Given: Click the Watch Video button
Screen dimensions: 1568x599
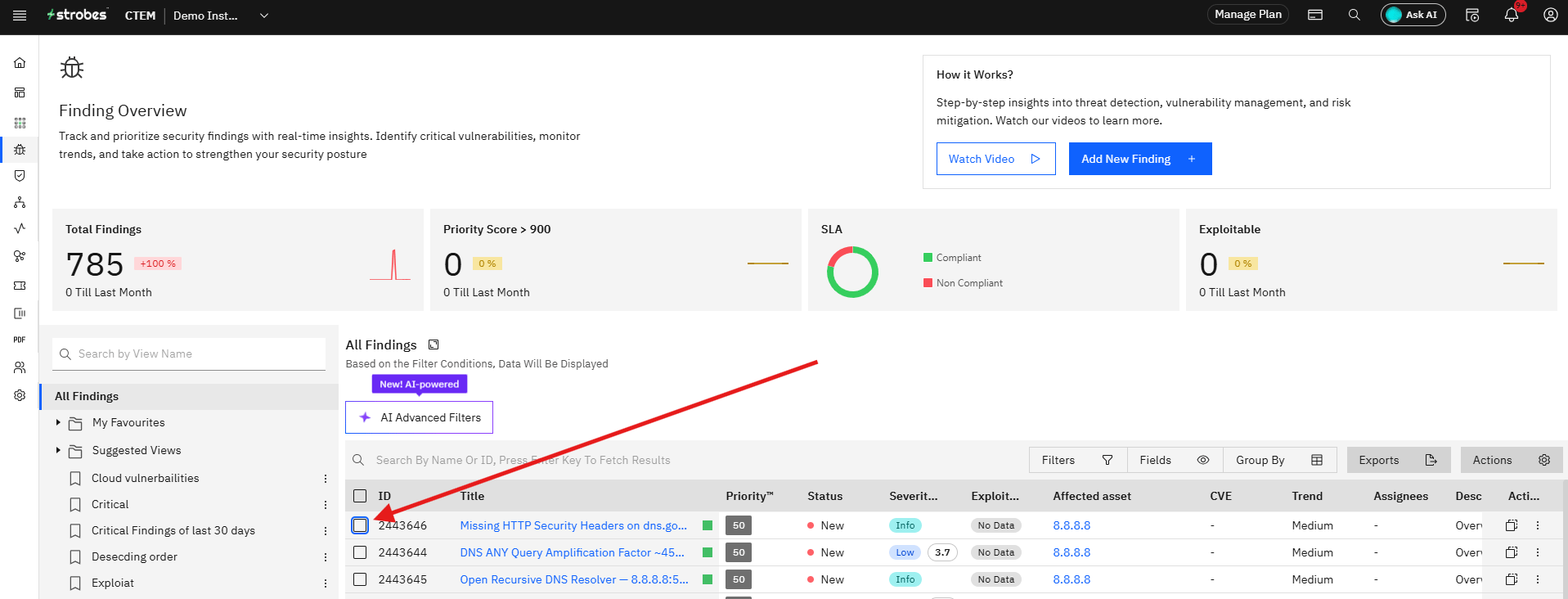Looking at the screenshot, I should point(995,159).
